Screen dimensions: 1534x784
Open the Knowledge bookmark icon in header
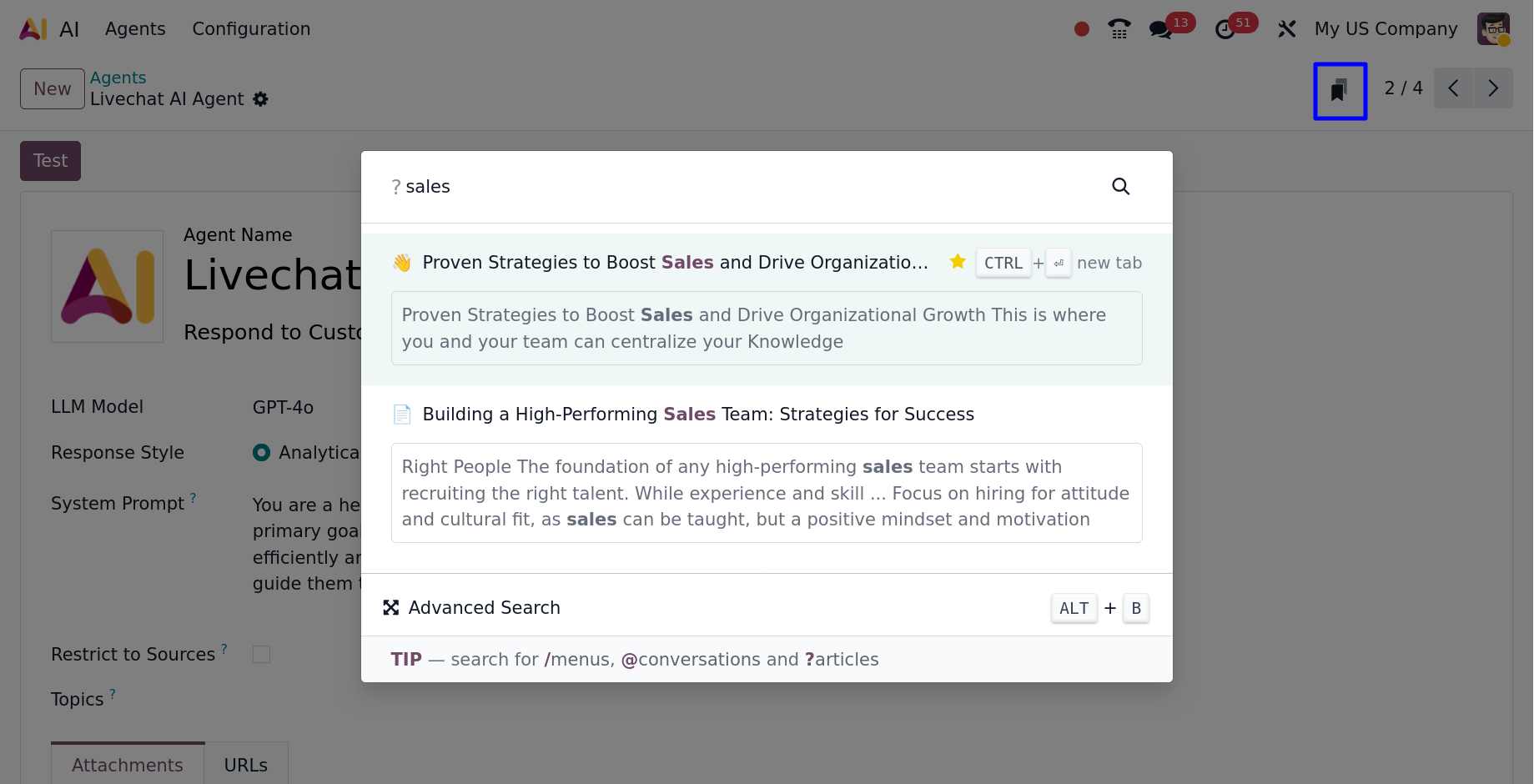[1340, 91]
